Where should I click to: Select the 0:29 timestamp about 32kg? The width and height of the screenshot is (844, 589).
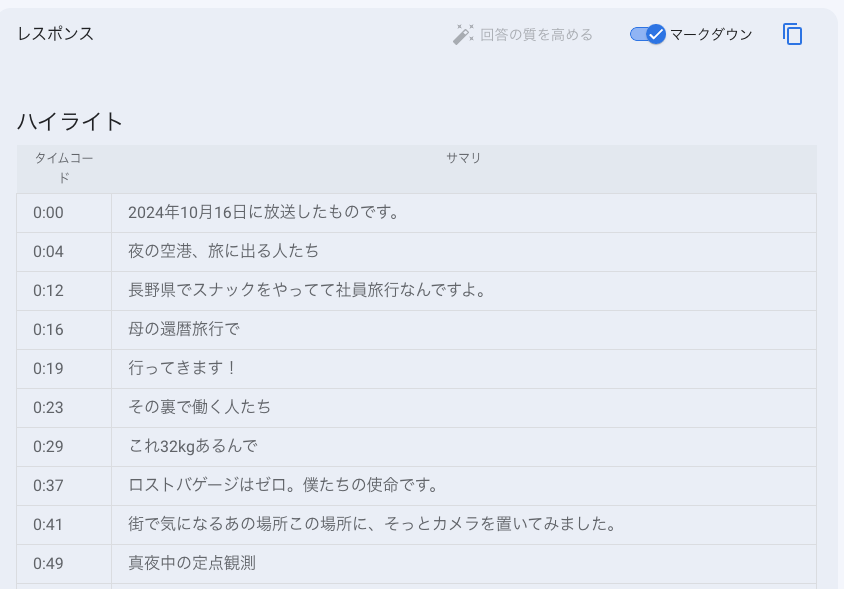click(48, 447)
